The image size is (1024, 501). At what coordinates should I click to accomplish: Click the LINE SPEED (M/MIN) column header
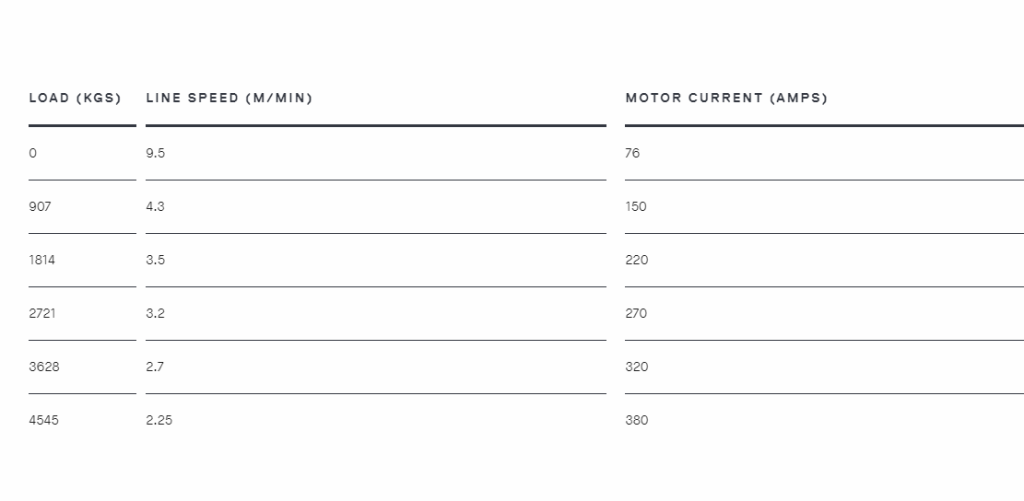pos(229,98)
